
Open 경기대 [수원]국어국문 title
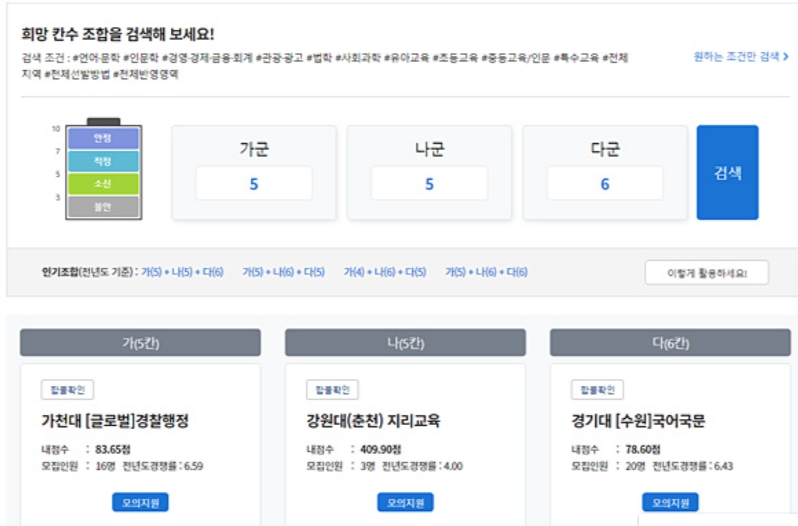coord(638,421)
